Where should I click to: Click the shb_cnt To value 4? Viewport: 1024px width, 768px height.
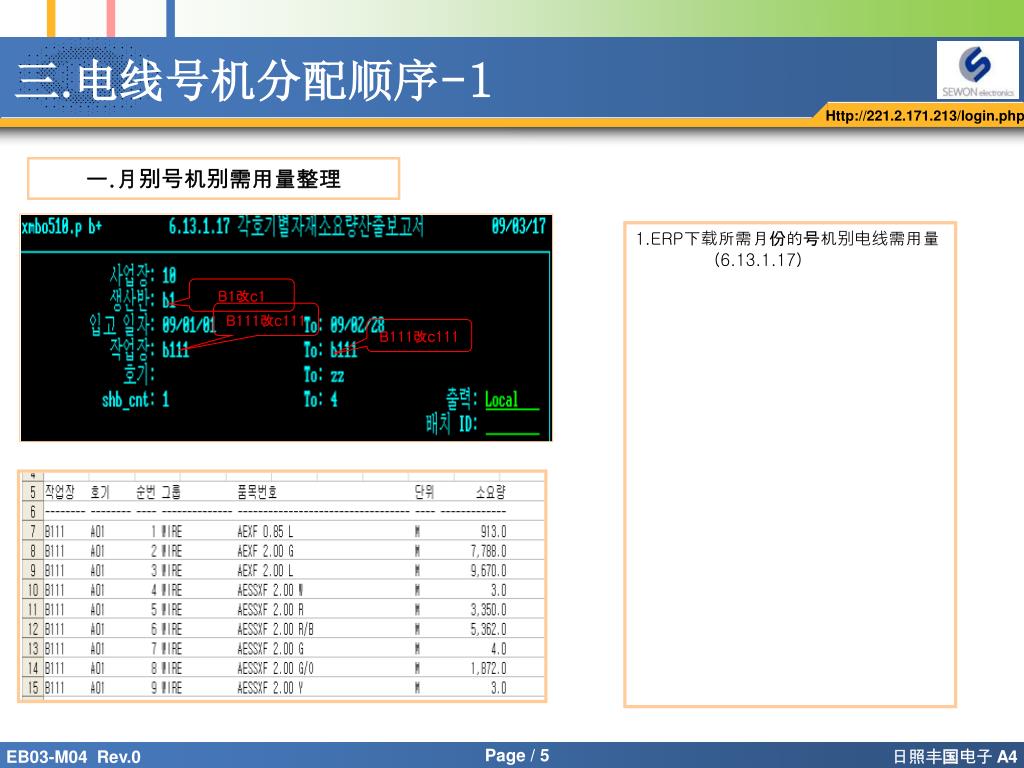click(334, 399)
